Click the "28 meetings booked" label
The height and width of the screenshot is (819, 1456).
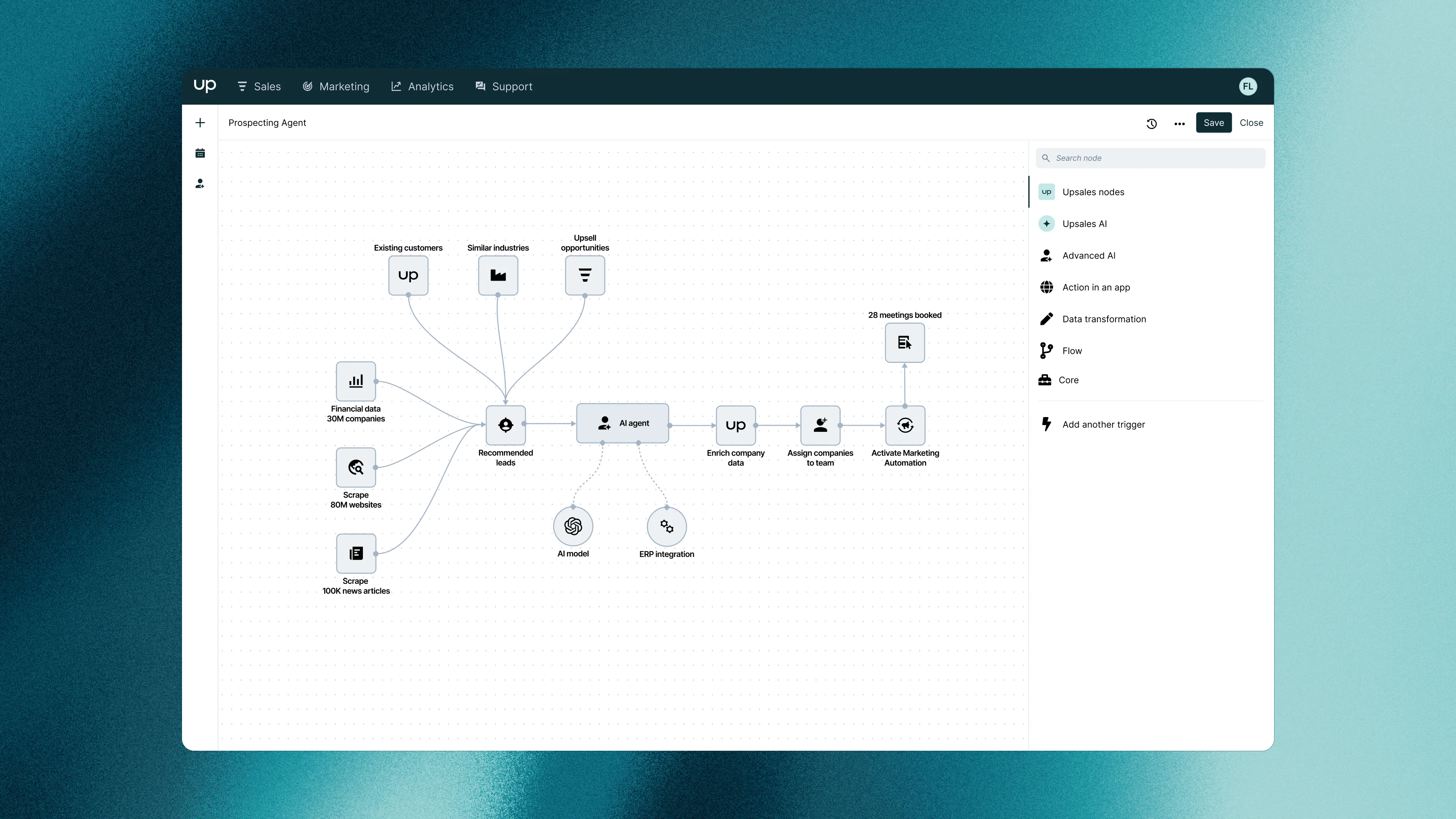904,315
